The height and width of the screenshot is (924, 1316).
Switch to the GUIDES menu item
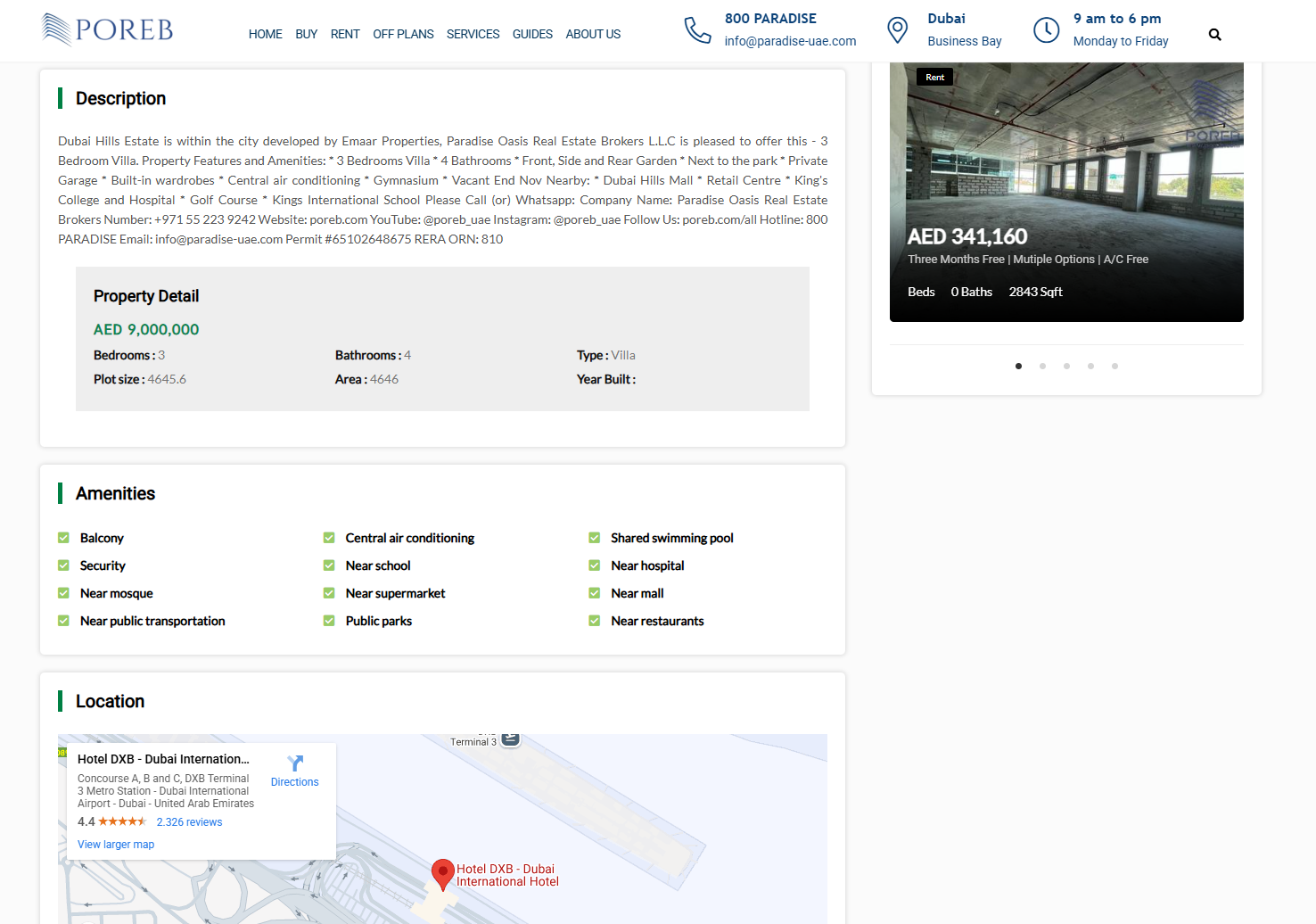pyautogui.click(x=532, y=34)
